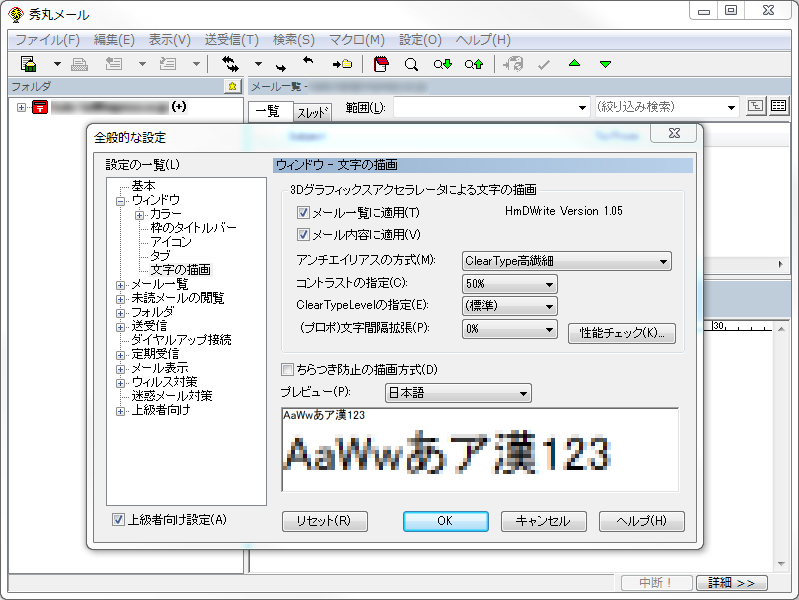Click the green down triangle icon
The width and height of the screenshot is (799, 600).
tap(605, 64)
